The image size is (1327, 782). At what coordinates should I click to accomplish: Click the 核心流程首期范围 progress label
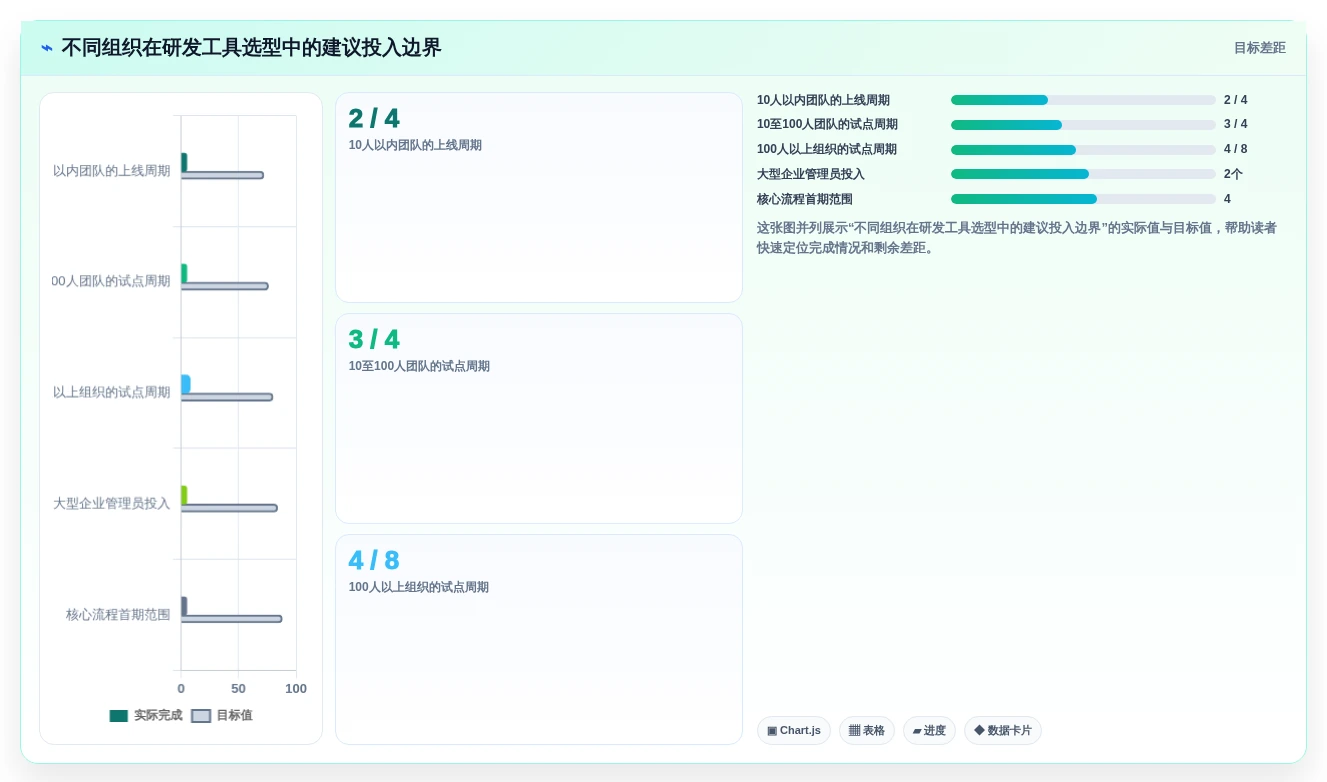(x=805, y=199)
